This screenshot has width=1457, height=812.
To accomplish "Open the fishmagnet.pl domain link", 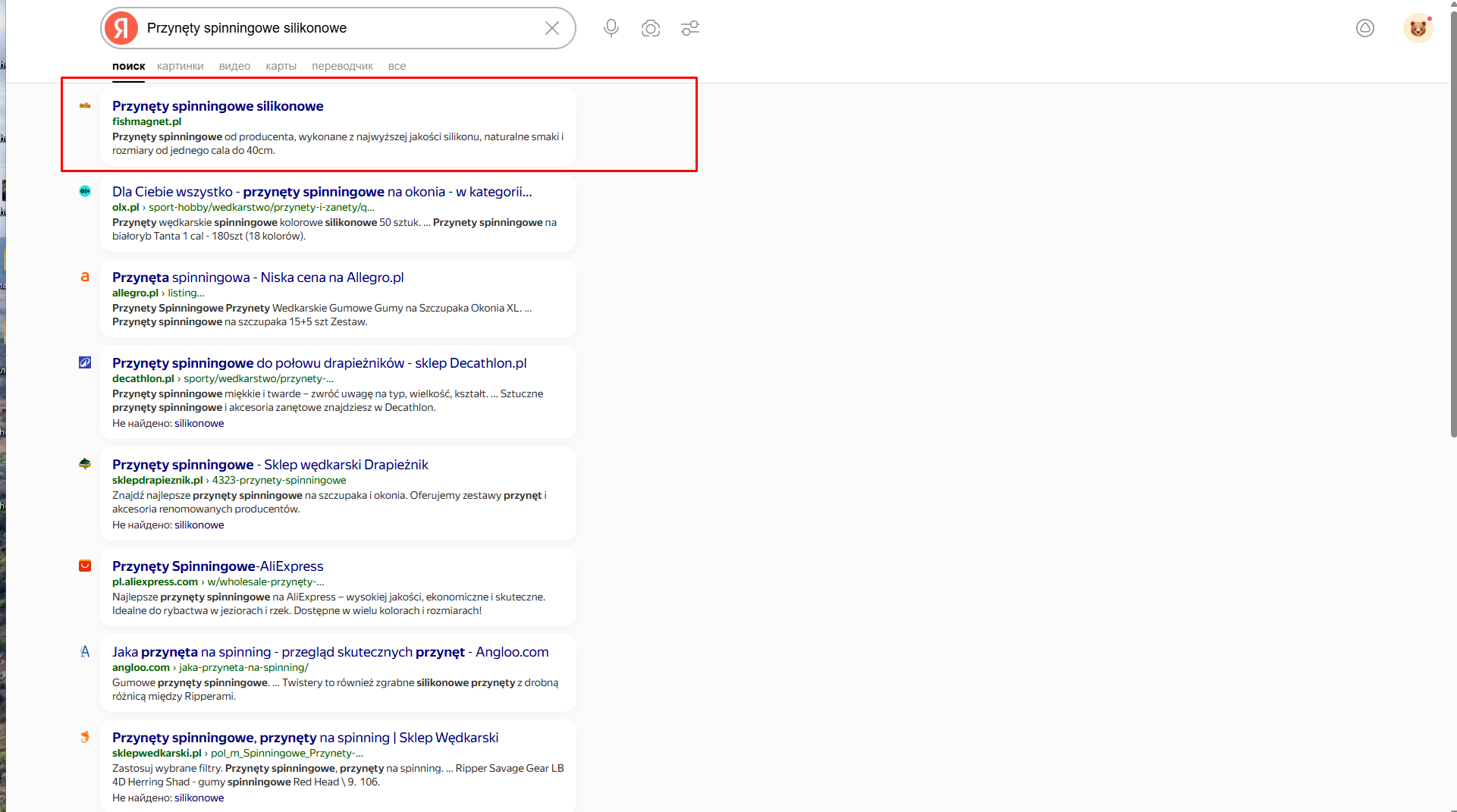I will [x=146, y=121].
